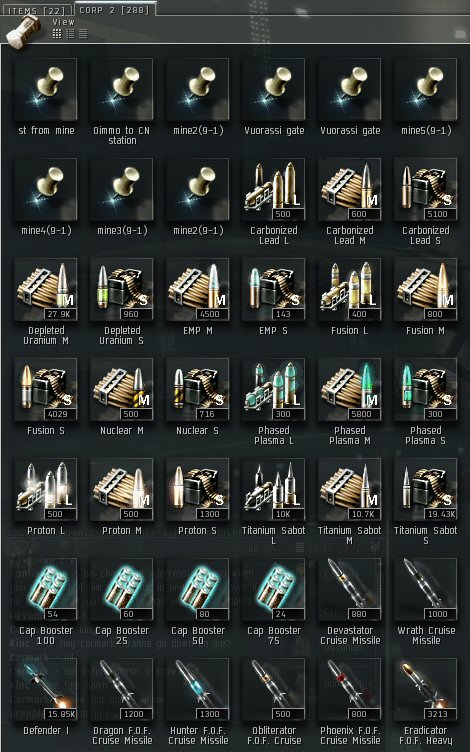
Task: Switch to plain list view mode
Action: (x=83, y=33)
